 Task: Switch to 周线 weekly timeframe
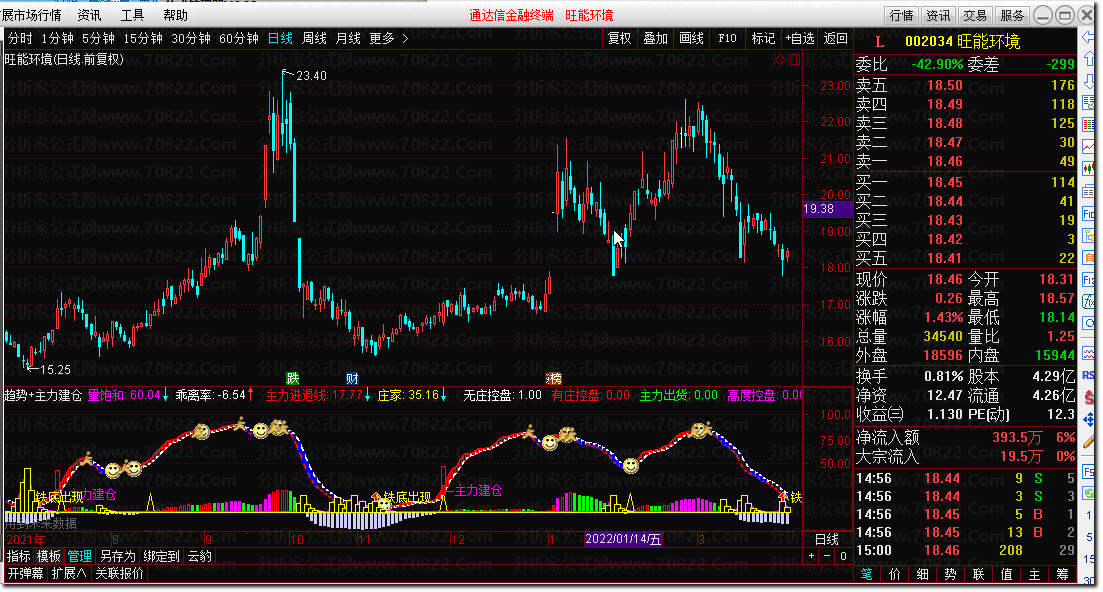click(314, 39)
